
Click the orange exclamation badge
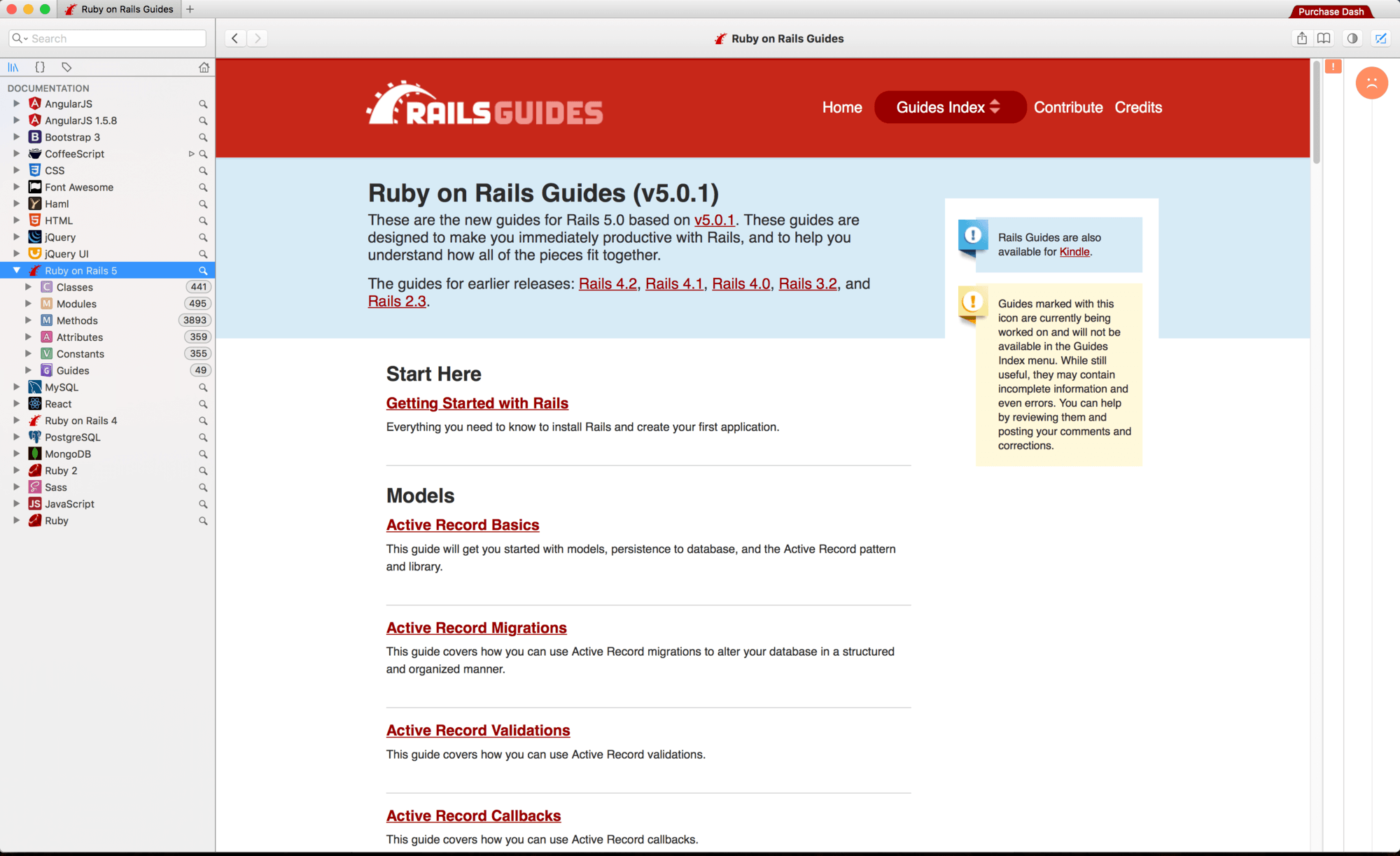pos(1333,66)
